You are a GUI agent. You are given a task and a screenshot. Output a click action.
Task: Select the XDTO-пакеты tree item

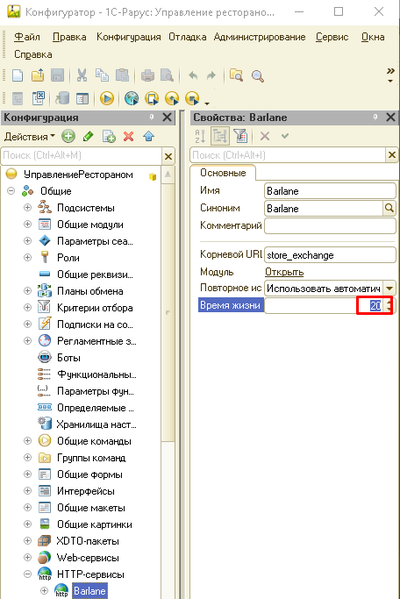click(x=87, y=541)
